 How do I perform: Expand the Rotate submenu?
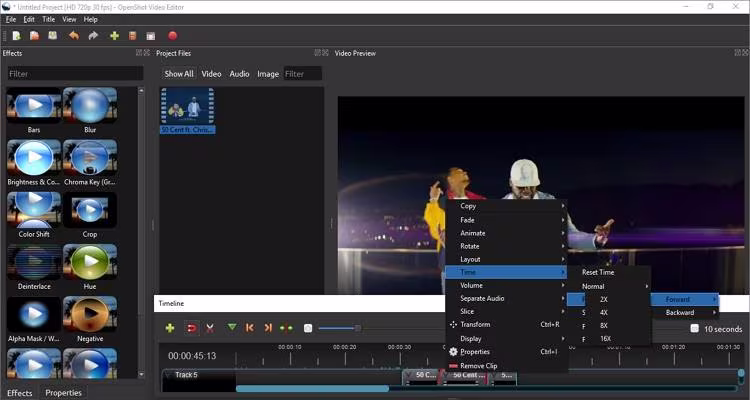506,246
